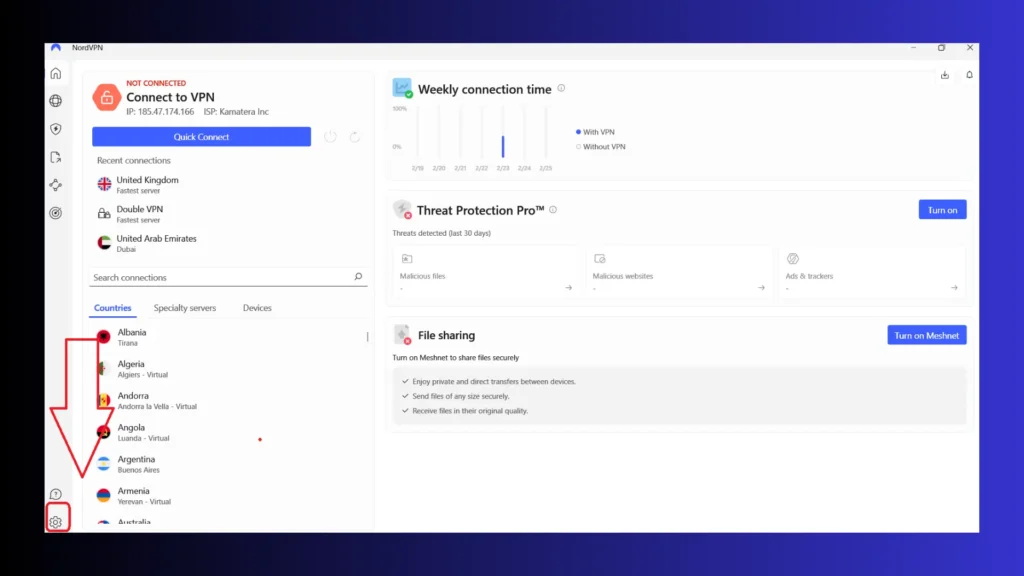Click the Double VPN padlocks icon
This screenshot has width=1024, height=576.
tap(104, 214)
